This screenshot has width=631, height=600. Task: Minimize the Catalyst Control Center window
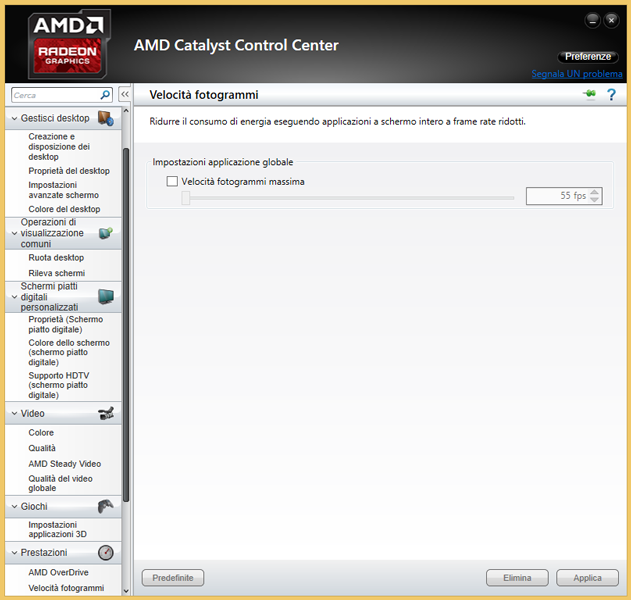[592, 20]
